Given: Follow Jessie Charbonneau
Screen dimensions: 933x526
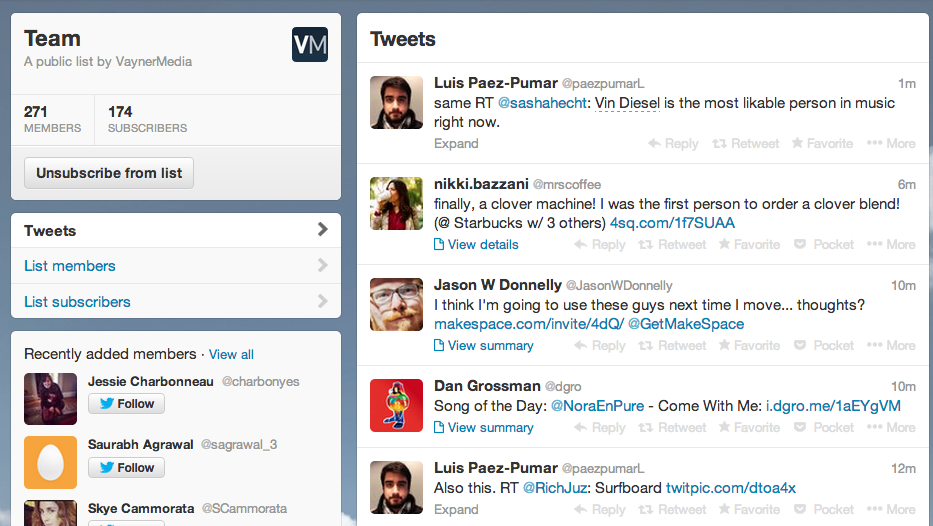Looking at the screenshot, I should [x=126, y=404].
